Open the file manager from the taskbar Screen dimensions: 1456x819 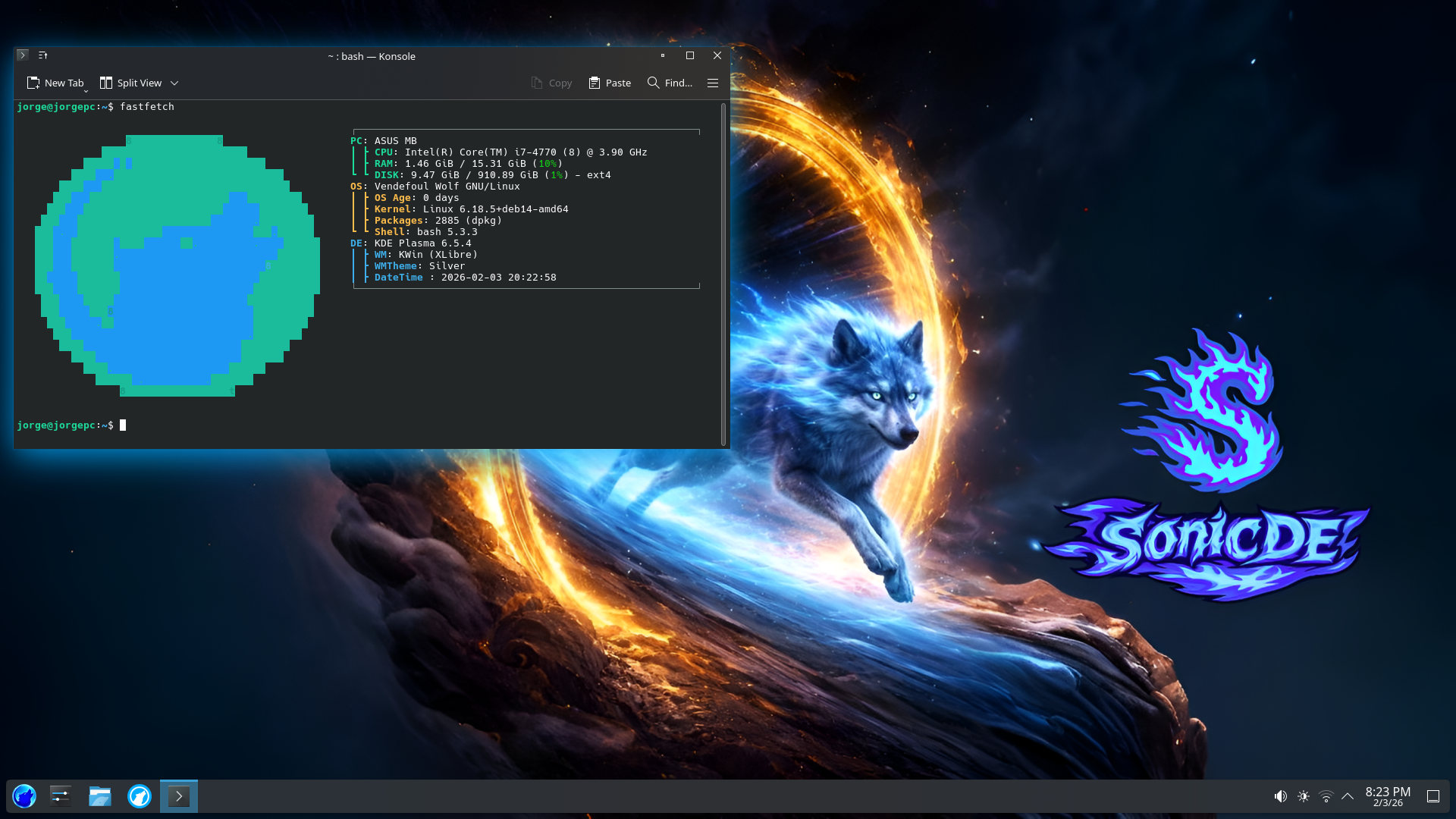pos(99,796)
